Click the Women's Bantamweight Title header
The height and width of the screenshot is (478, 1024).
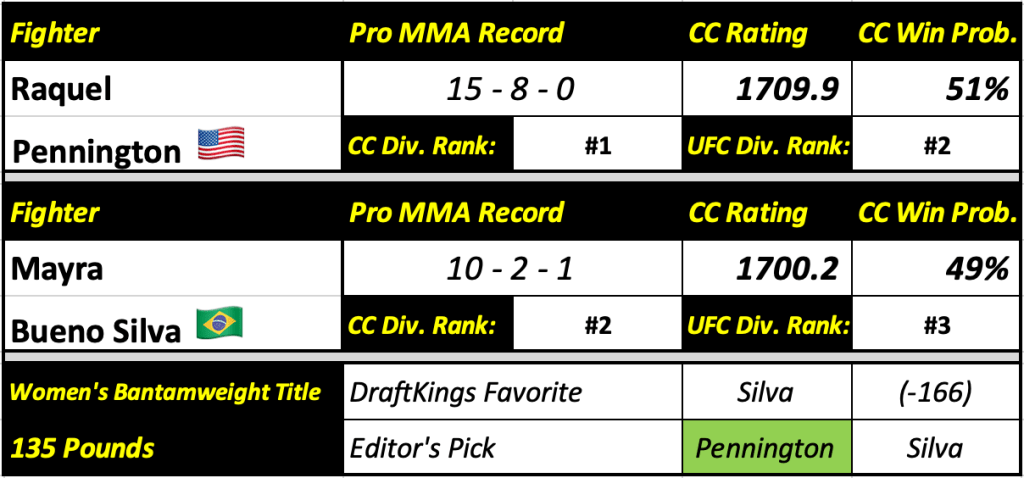point(166,391)
